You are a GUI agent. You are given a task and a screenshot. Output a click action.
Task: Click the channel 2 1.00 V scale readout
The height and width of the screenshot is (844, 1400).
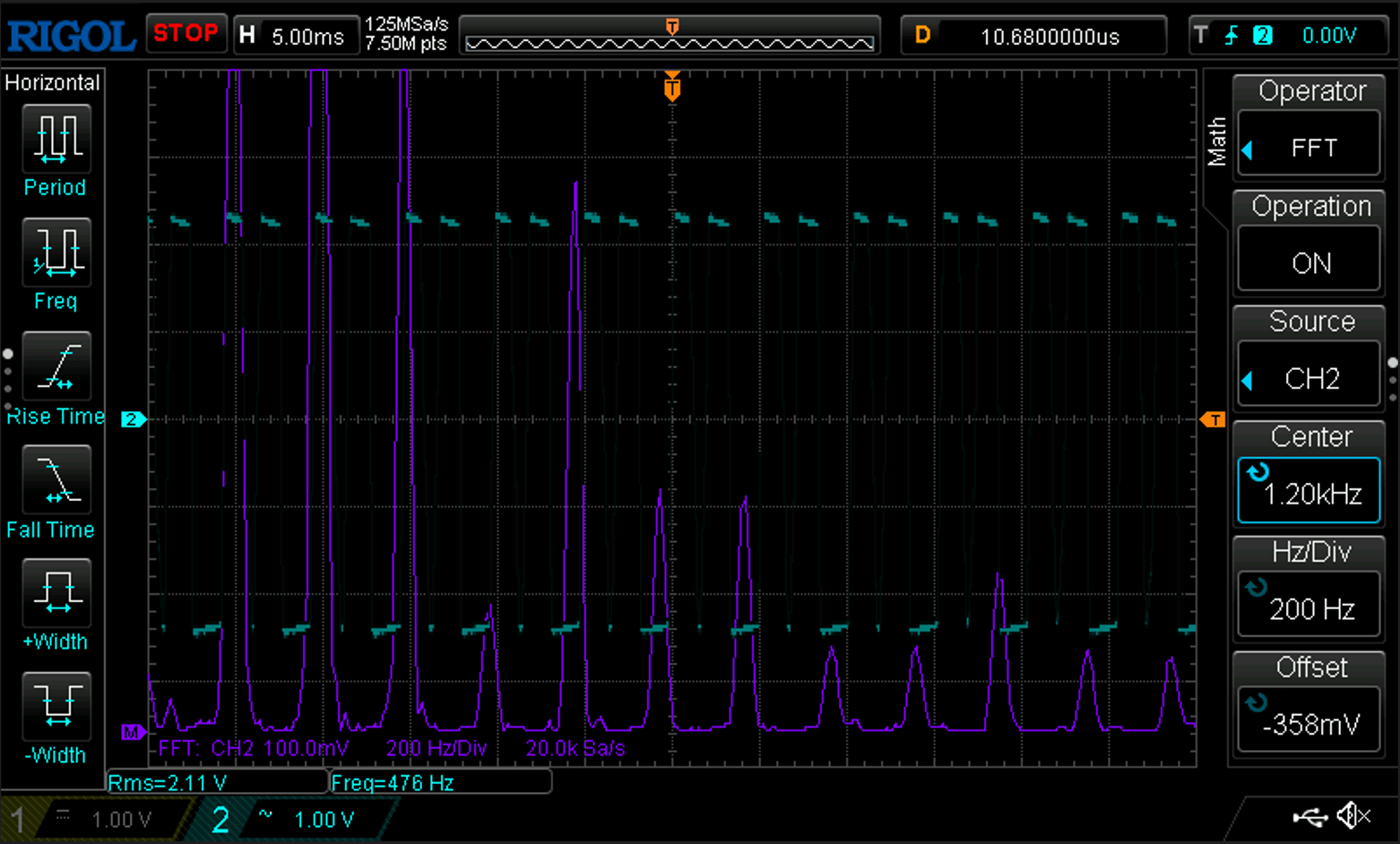(324, 820)
